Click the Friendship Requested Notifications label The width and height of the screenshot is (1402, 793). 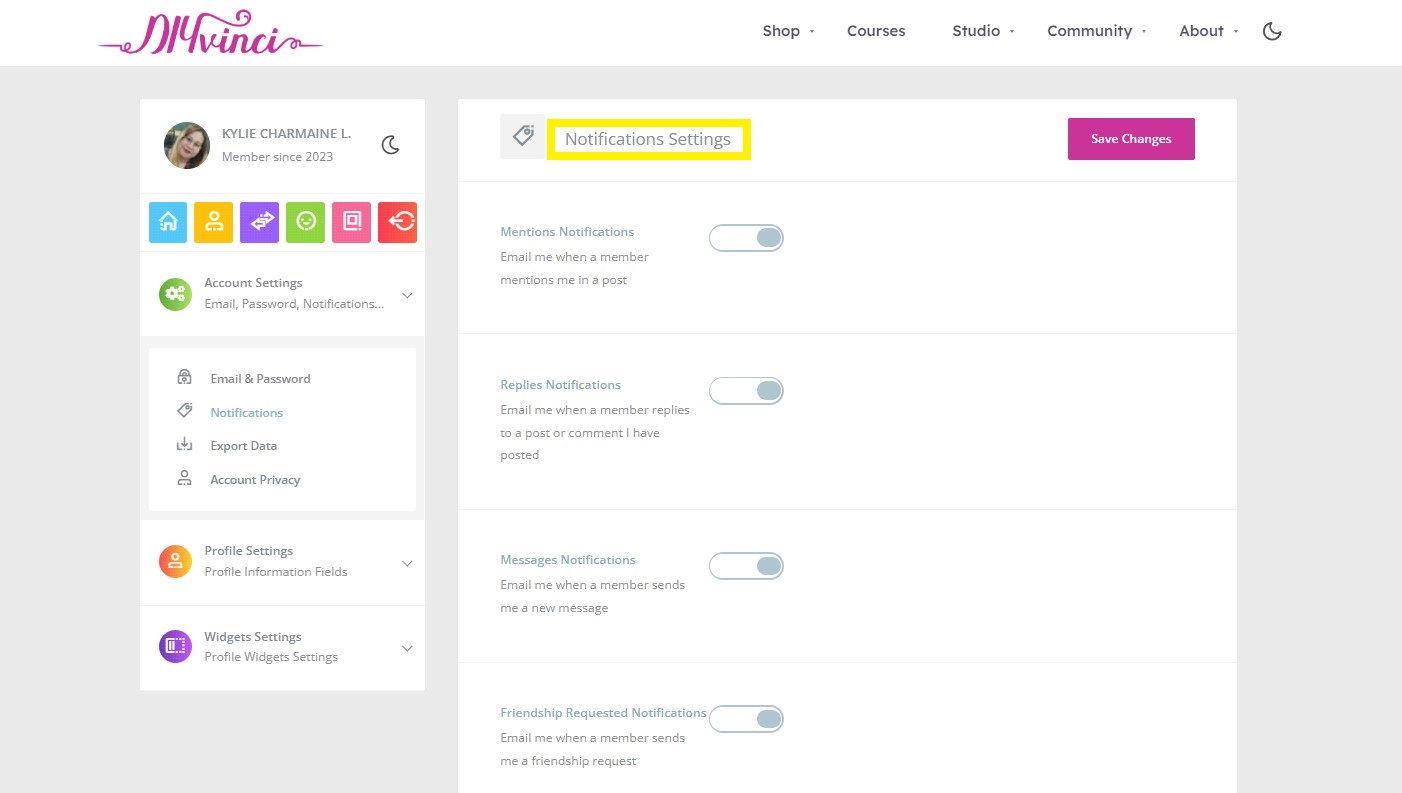pos(603,713)
